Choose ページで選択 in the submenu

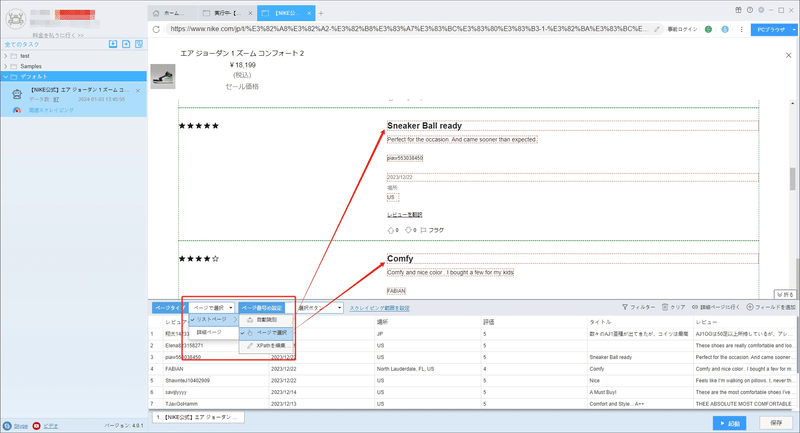click(266, 333)
